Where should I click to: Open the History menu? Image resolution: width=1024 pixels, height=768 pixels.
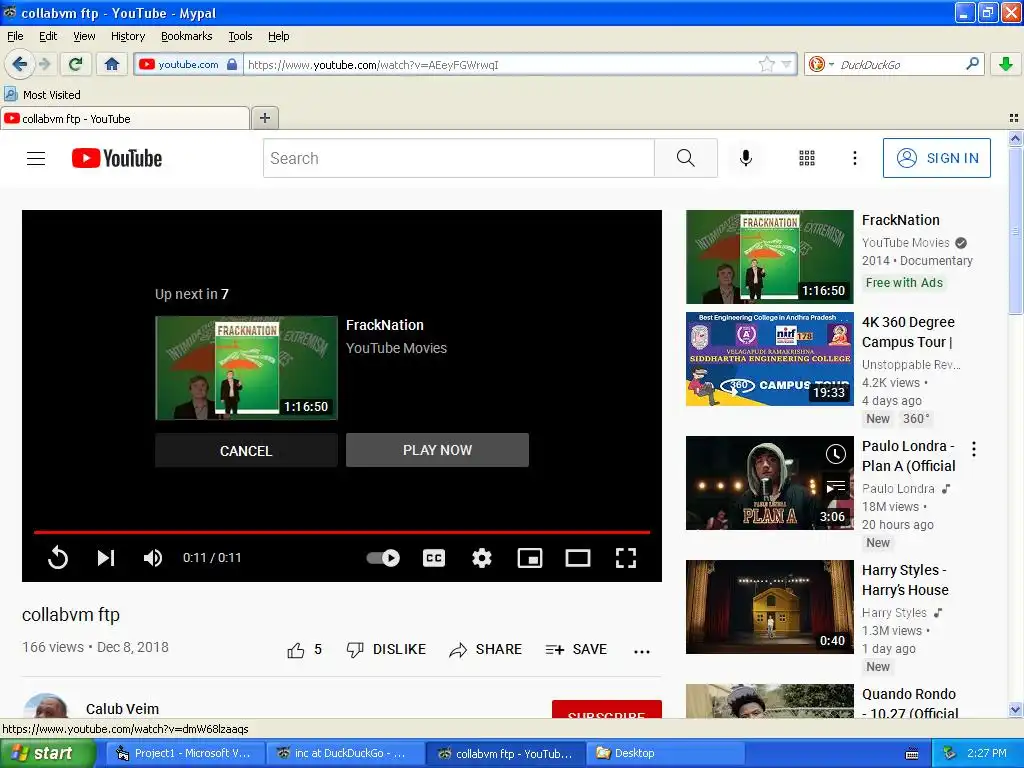click(x=127, y=36)
